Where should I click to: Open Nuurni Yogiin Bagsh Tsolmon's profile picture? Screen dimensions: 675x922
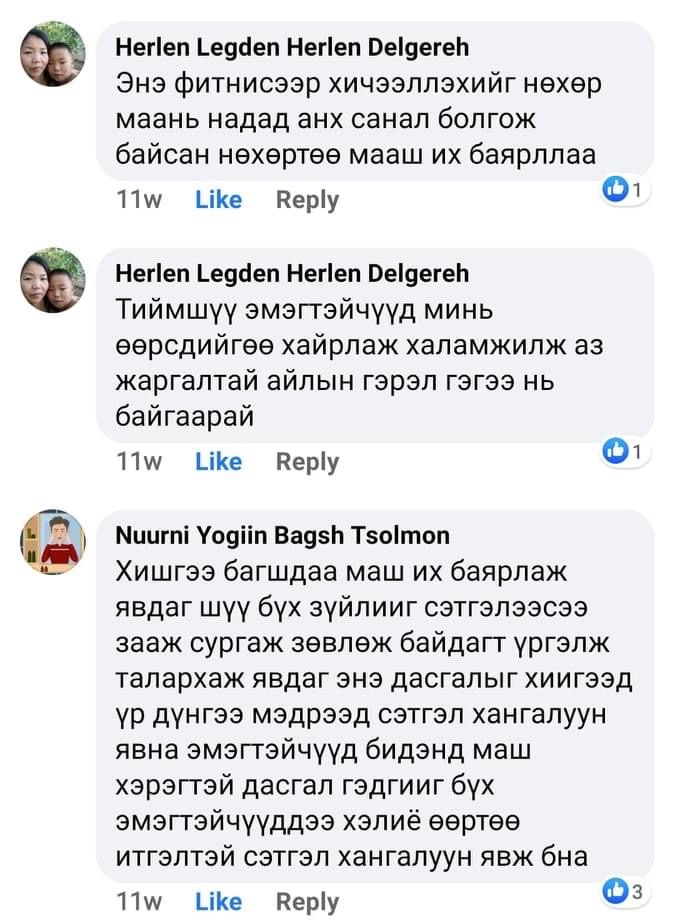53,542
